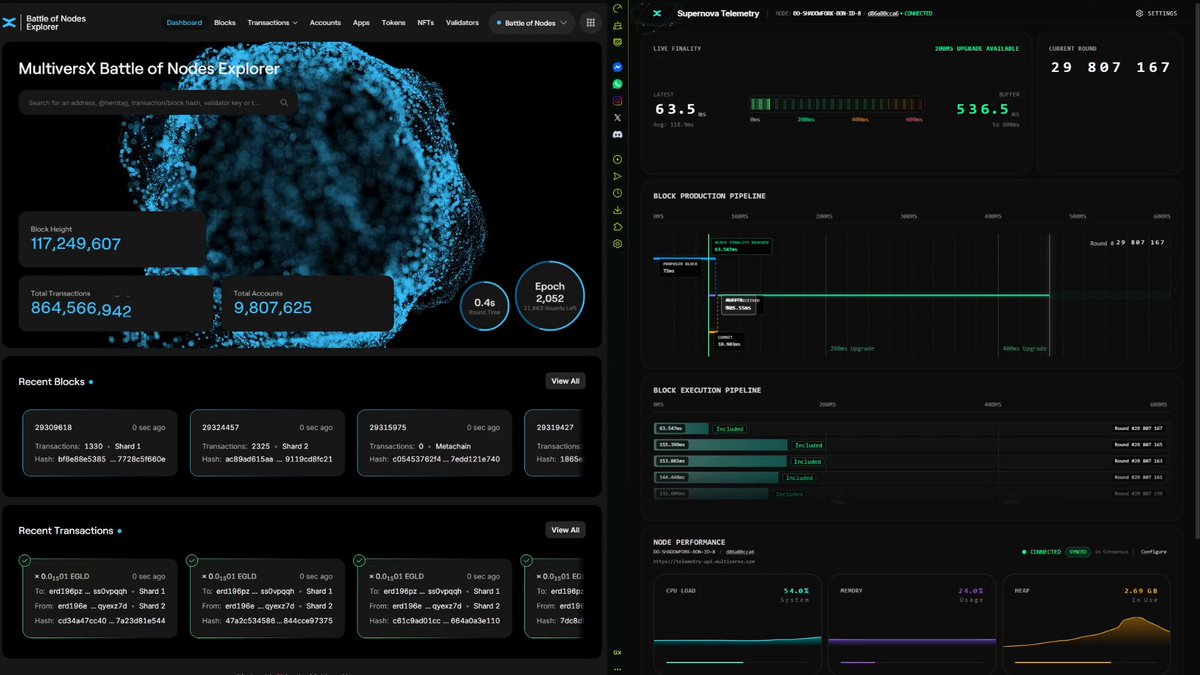Screen dimensions: 1200x675
Task: Click the GX label at sidebar bottom
Action: click(x=618, y=653)
